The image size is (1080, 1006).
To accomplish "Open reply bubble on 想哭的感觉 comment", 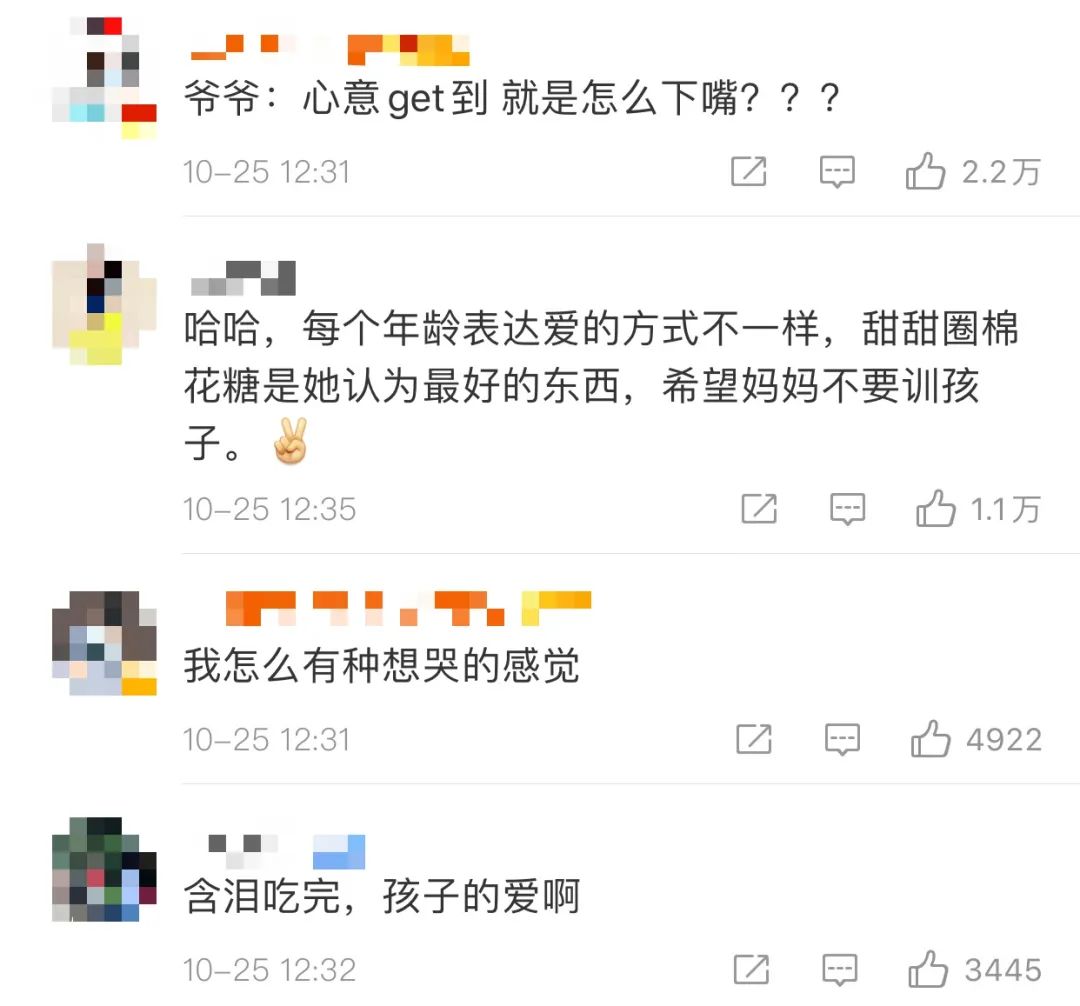I will pos(842,740).
